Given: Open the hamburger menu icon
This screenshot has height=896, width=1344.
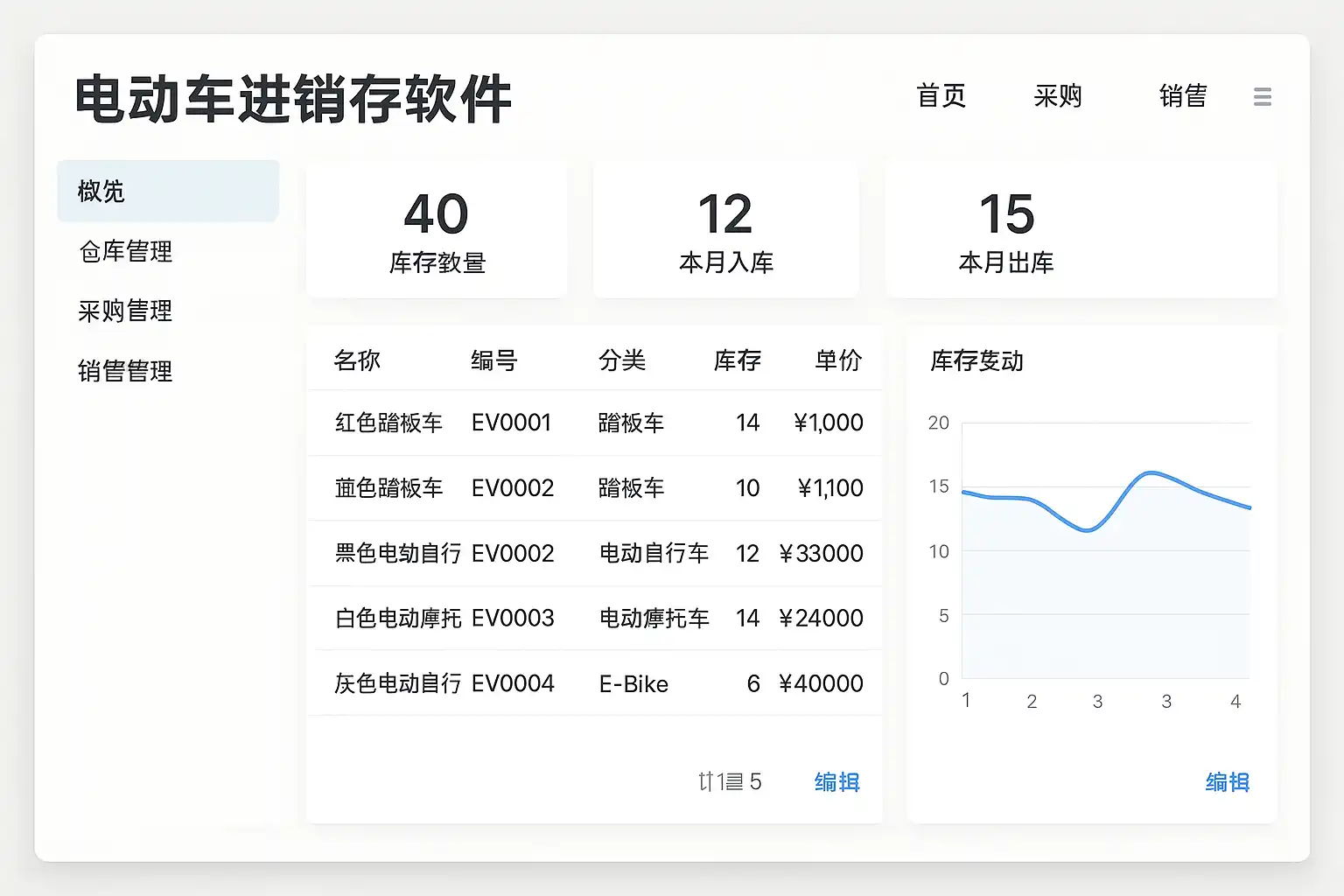Looking at the screenshot, I should (x=1262, y=97).
